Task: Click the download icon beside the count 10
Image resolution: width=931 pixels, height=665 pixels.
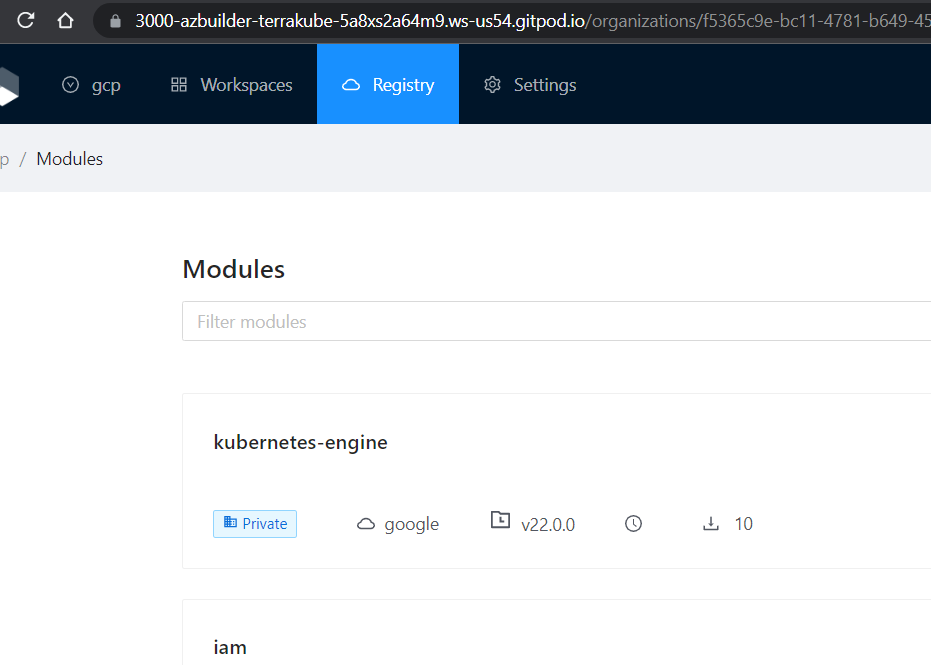Action: [711, 524]
